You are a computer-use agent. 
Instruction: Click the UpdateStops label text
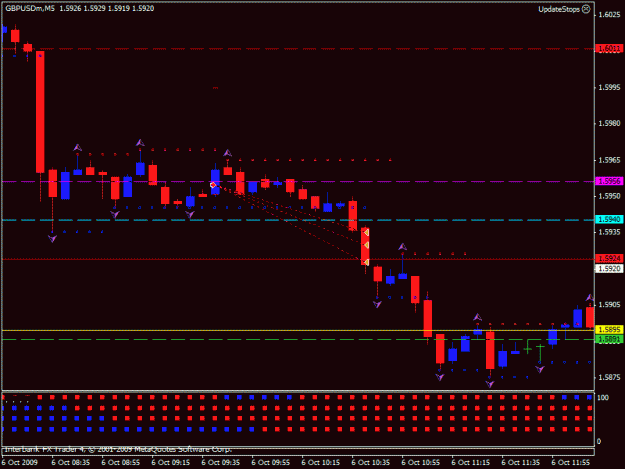pos(559,9)
